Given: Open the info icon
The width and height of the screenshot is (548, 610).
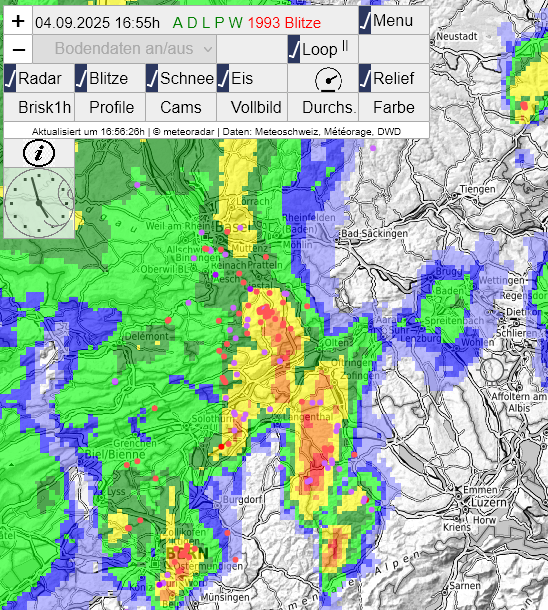Looking at the screenshot, I should click(39, 153).
